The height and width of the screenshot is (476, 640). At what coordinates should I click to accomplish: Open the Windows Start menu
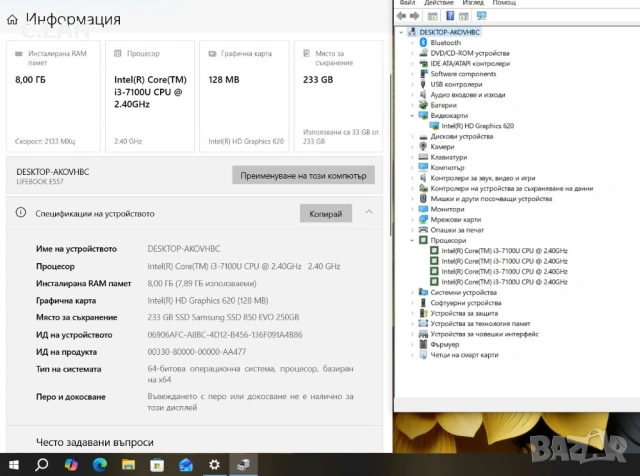point(13,465)
